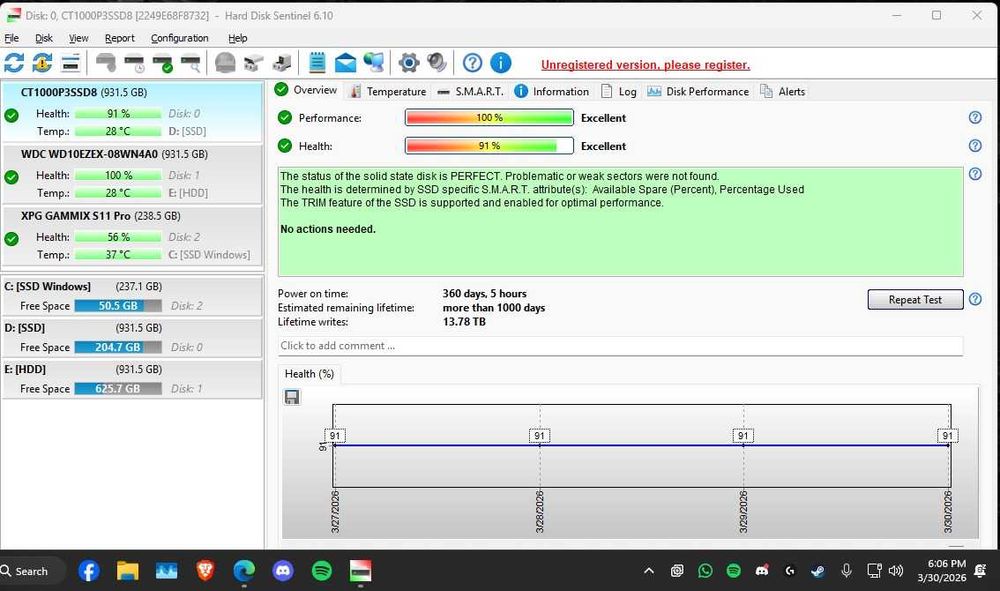The height and width of the screenshot is (591, 1000).
Task: Select the C: [SSD Windows] partition entry
Action: point(132,296)
